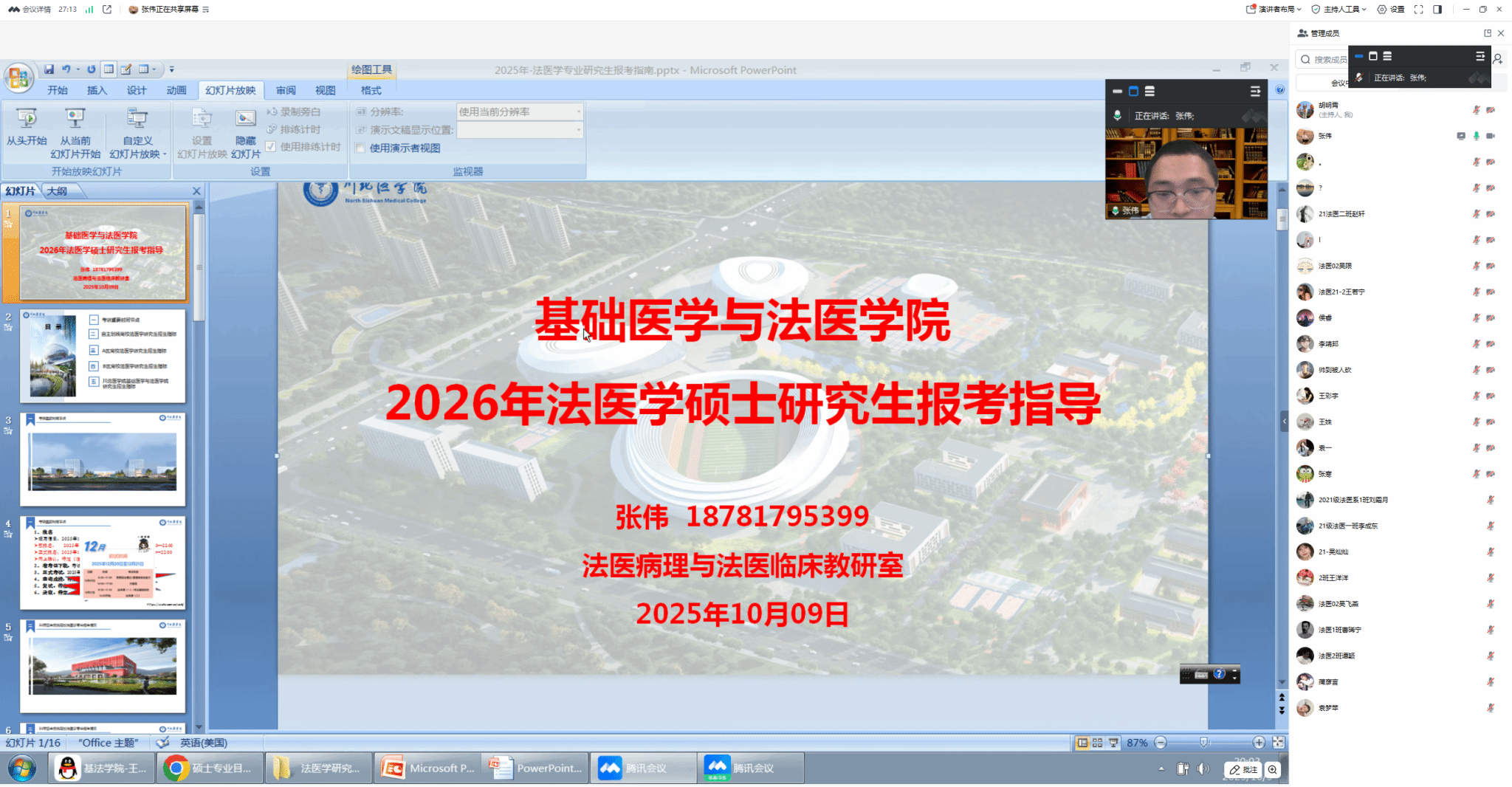Click the 设置 button in meeting toolbar
The height and width of the screenshot is (787, 1512).
coord(1391,10)
